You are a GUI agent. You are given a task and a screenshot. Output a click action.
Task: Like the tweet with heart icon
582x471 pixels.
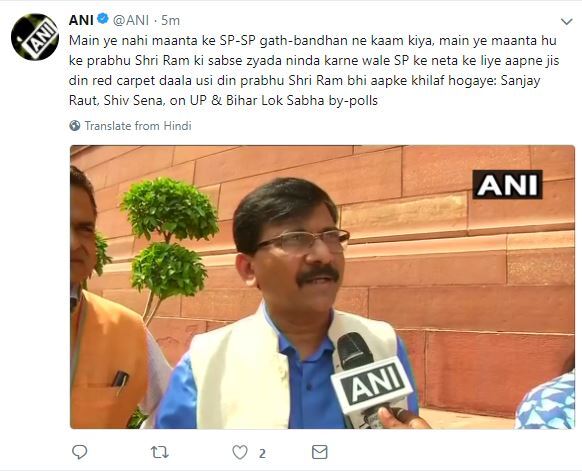coord(240,452)
